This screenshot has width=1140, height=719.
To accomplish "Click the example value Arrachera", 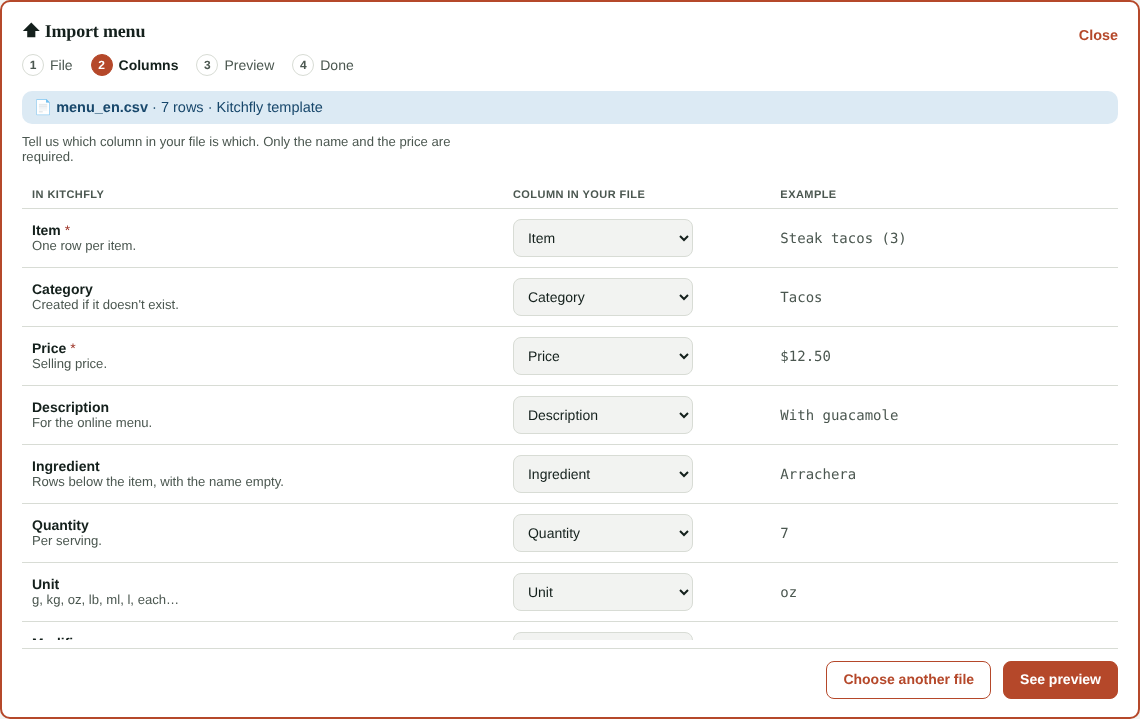I will click(818, 474).
